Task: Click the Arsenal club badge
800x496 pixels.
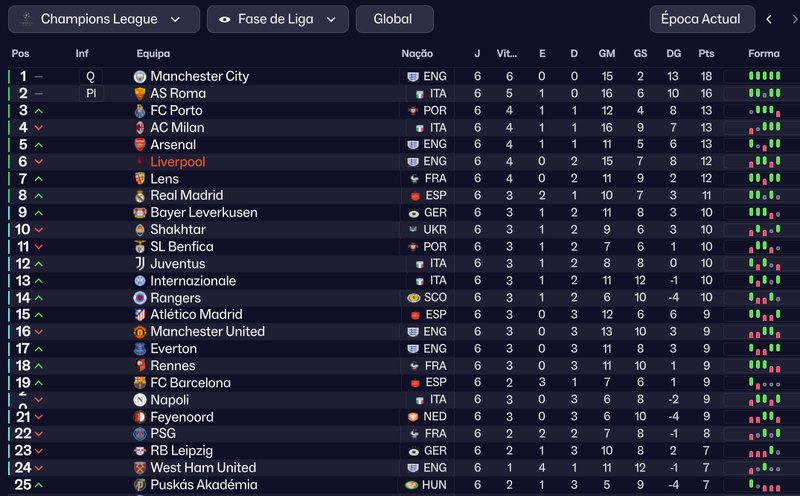Action: [140, 144]
